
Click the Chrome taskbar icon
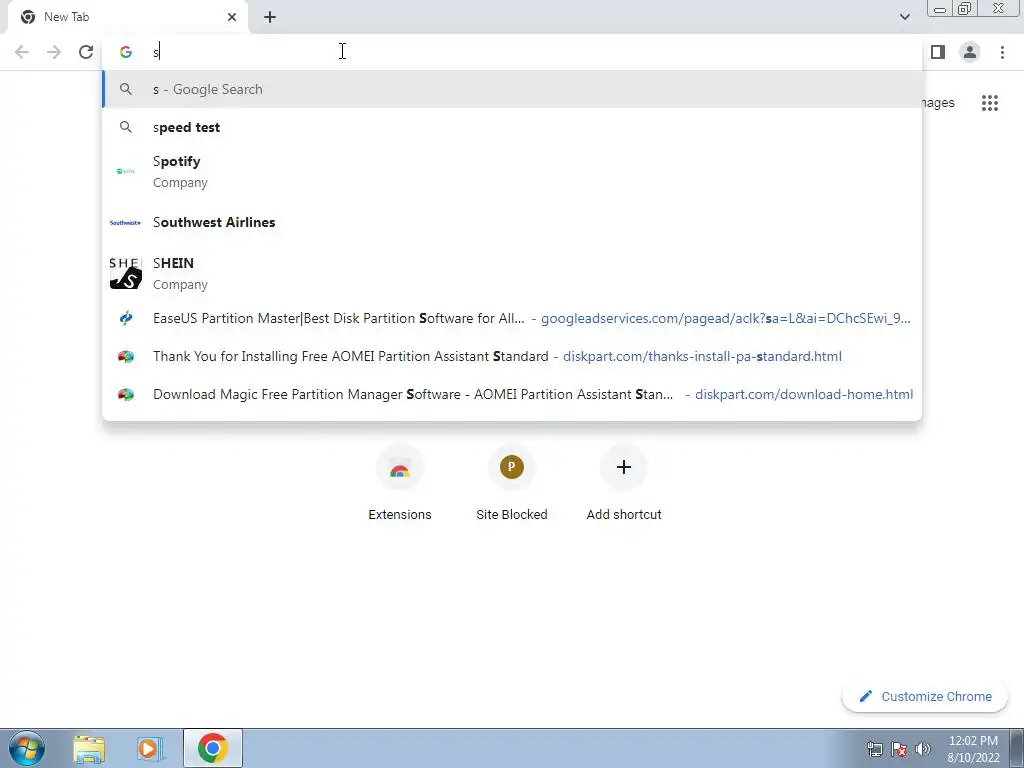click(213, 748)
